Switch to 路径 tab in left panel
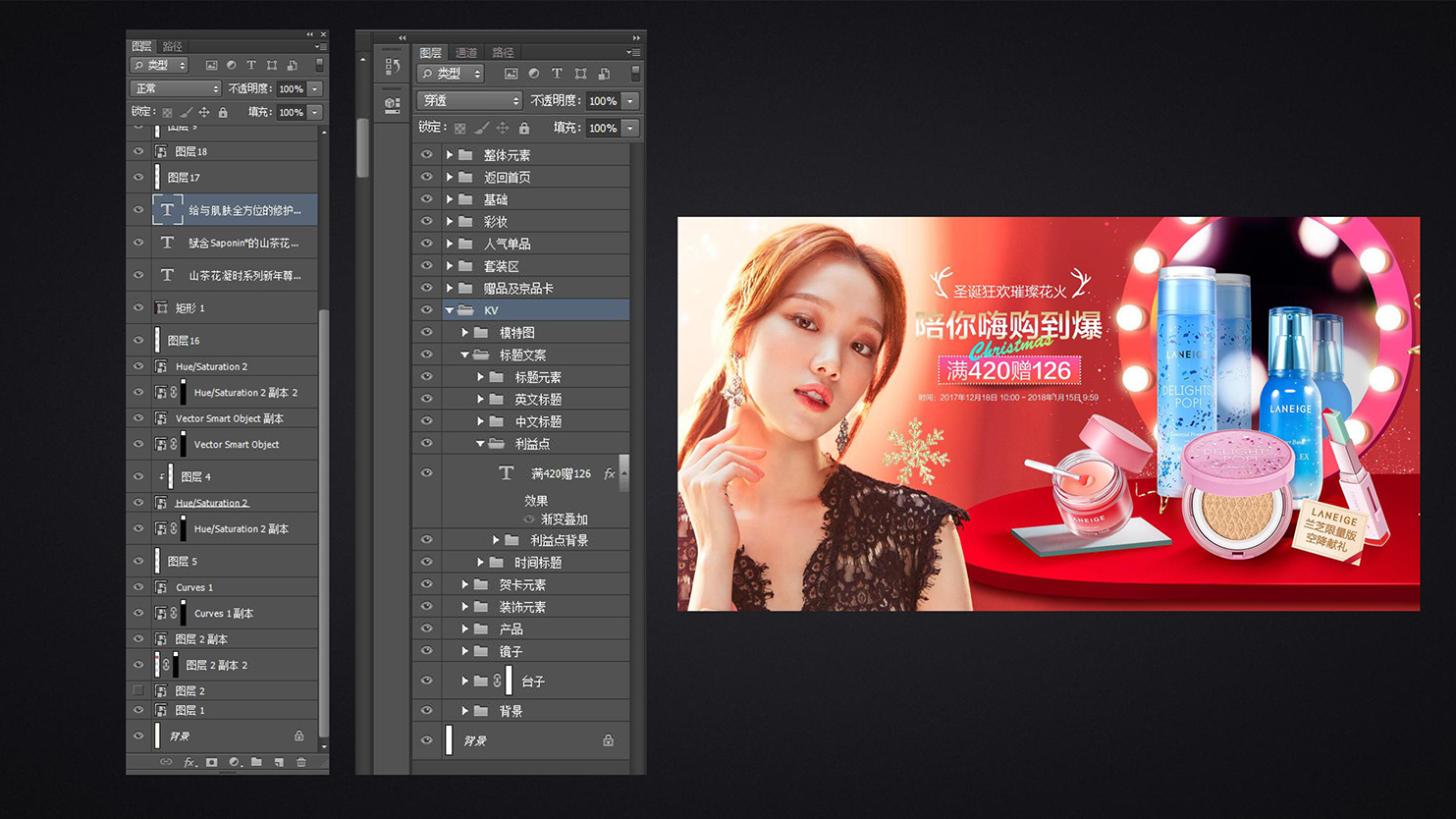The height and width of the screenshot is (819, 1456). (x=173, y=46)
